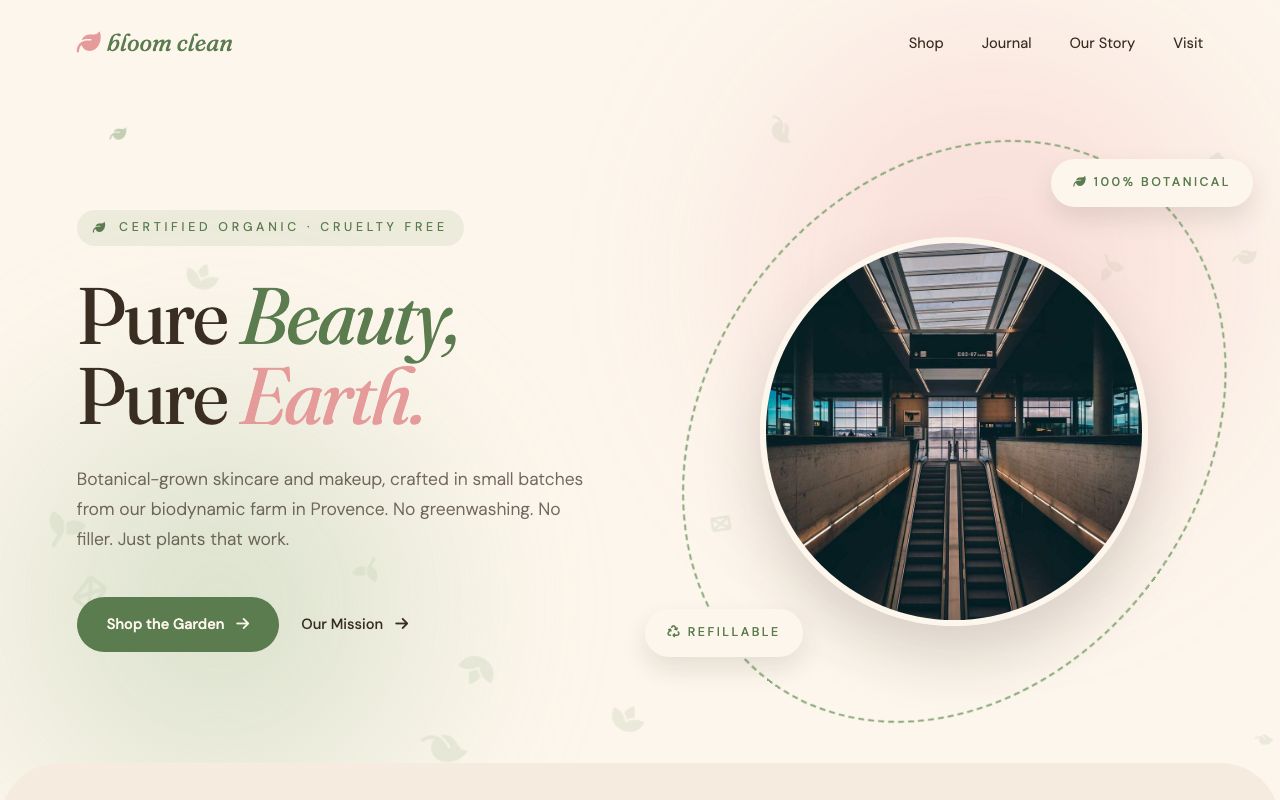Screen dimensions: 1280x800
Task: Click the green italic word Beauty in the headline
Action: [348, 320]
